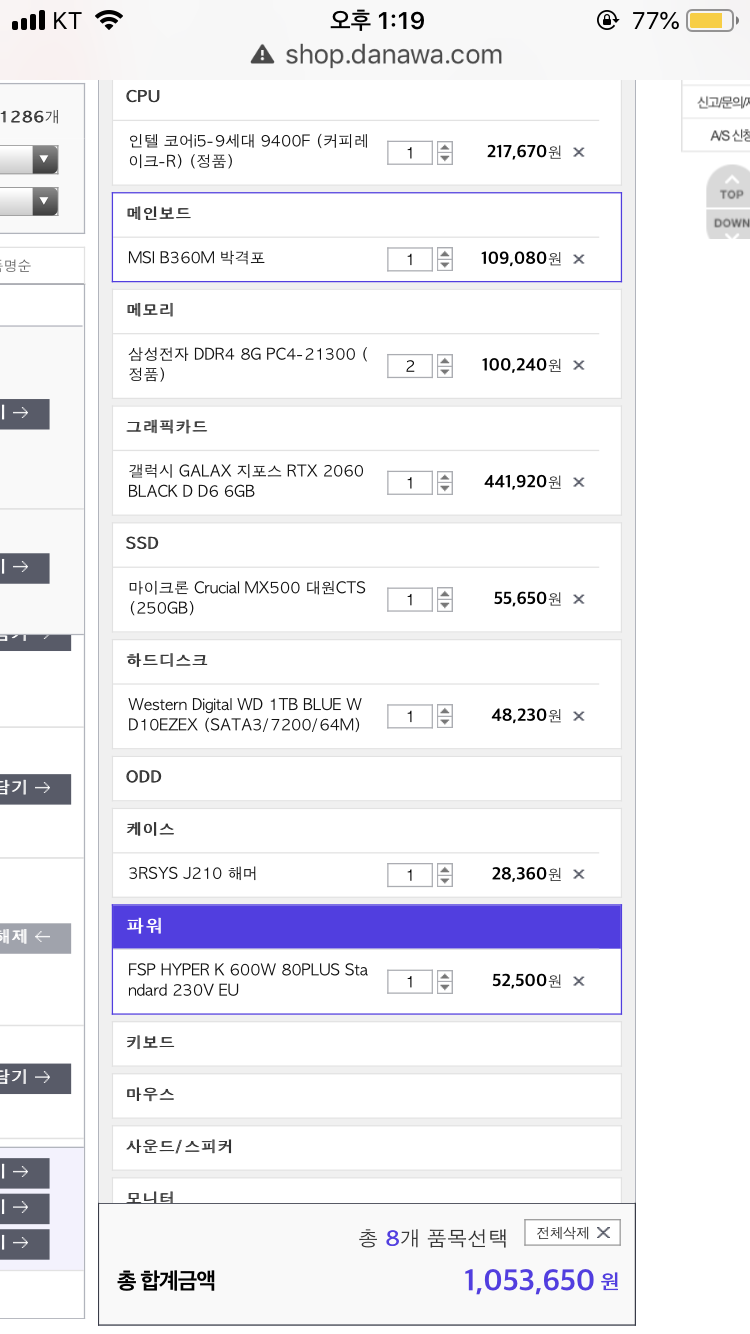Delete the Crucial MX500 SSD entry

(578, 599)
